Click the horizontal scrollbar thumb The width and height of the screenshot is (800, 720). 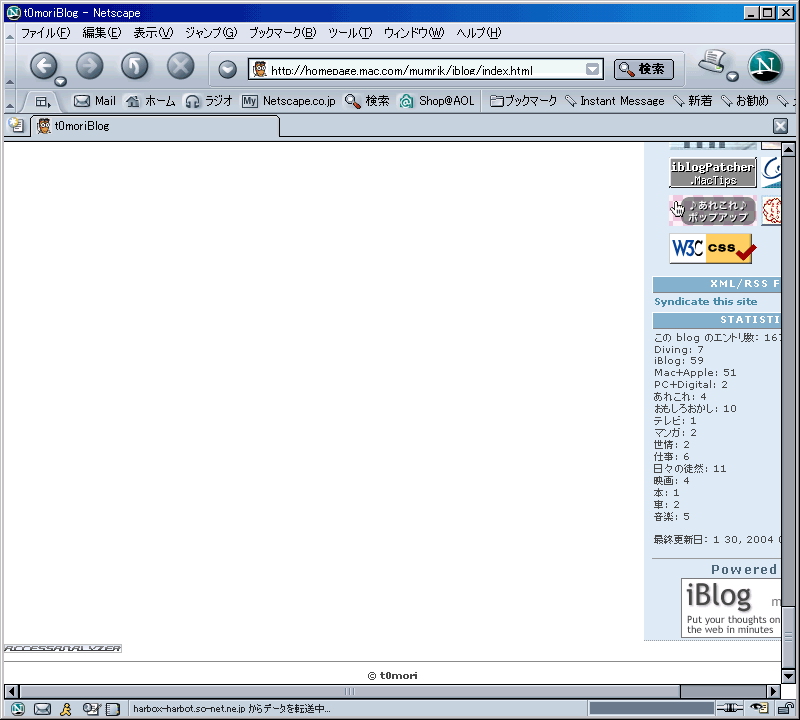click(350, 691)
